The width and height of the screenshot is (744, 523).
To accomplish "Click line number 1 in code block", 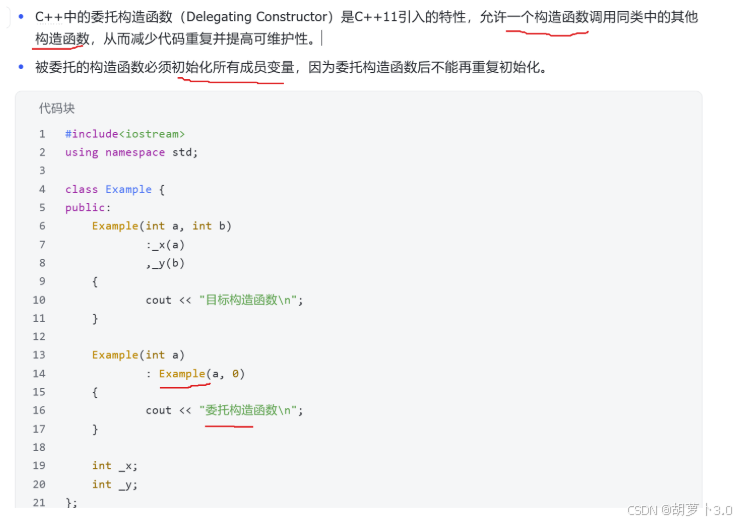I will (x=42, y=134).
